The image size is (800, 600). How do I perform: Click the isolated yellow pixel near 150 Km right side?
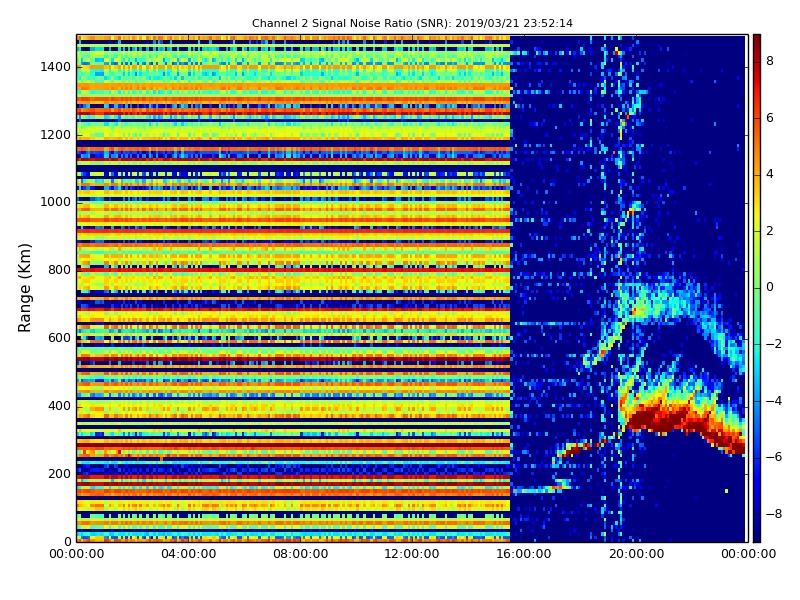point(727,491)
